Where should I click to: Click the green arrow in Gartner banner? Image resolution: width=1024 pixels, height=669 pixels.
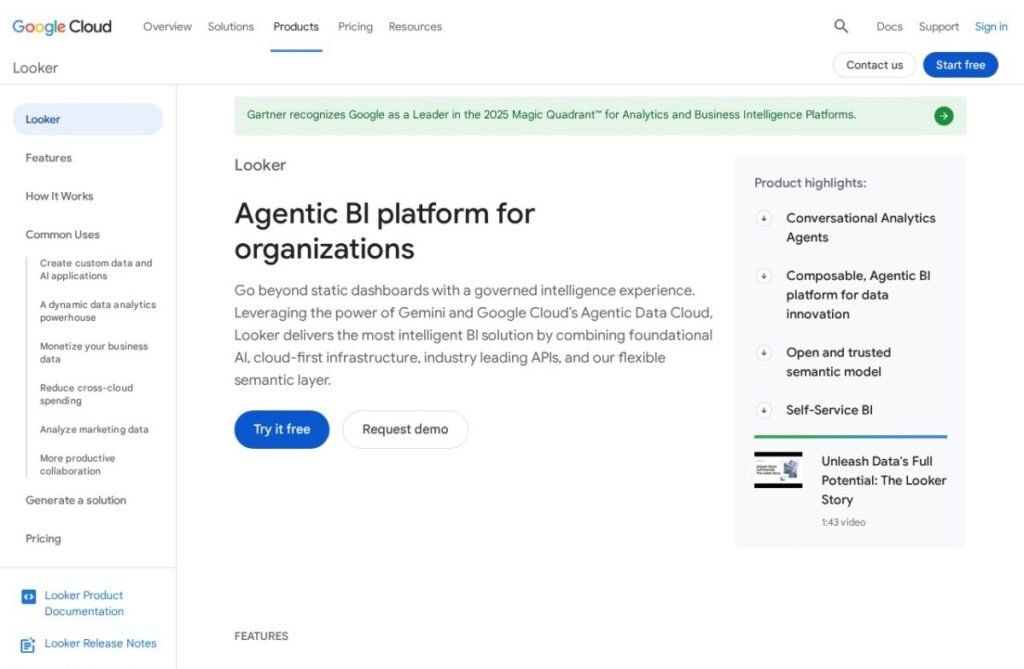pos(943,116)
